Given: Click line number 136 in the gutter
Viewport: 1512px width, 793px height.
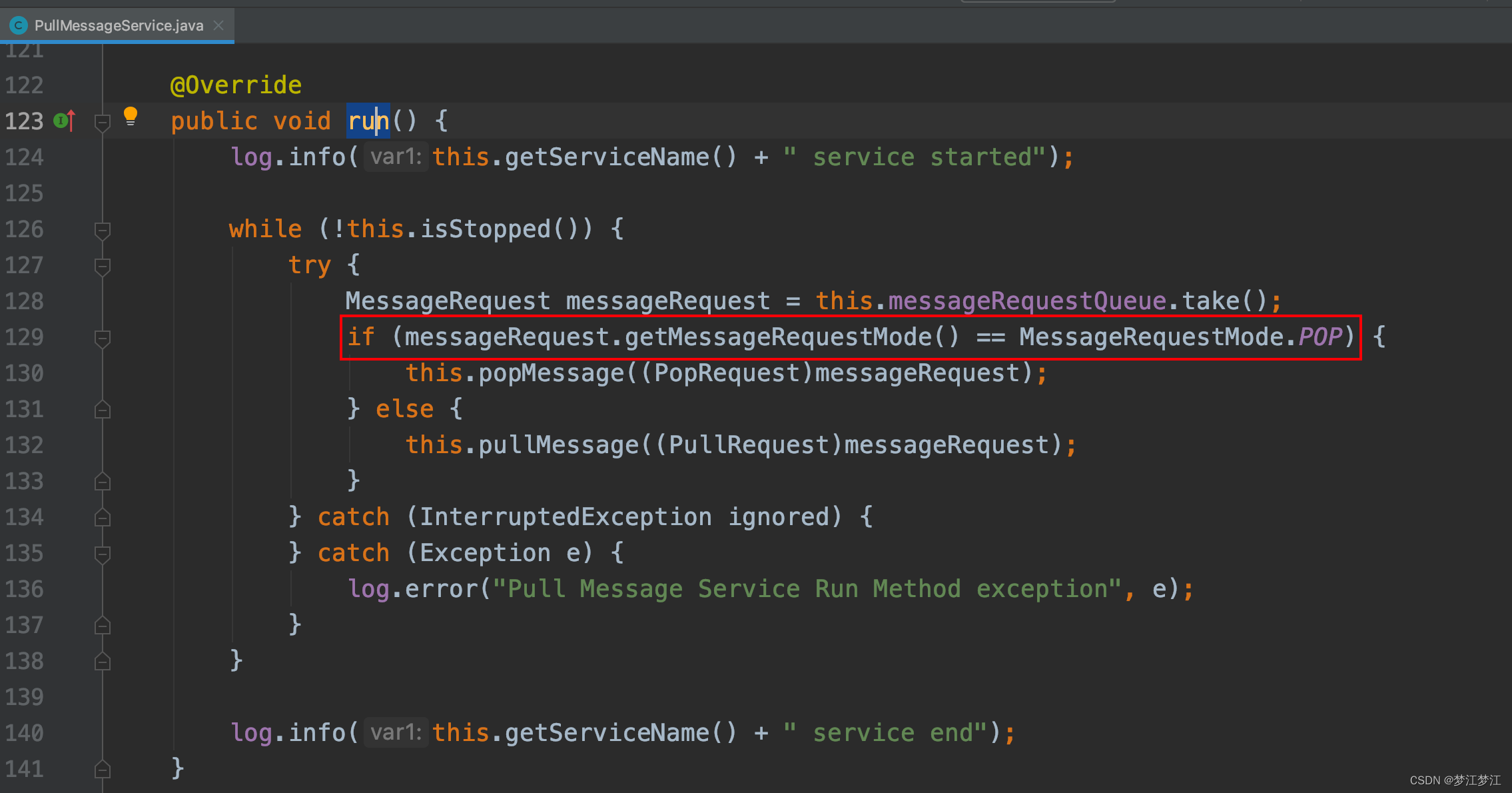Looking at the screenshot, I should pos(24,589).
